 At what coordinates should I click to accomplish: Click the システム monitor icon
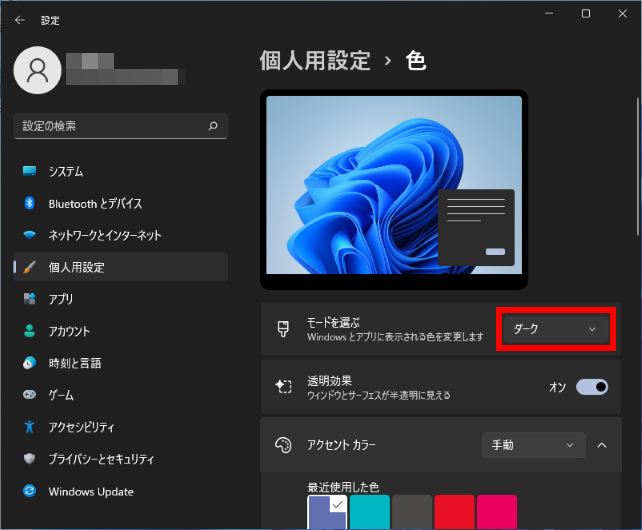29,171
